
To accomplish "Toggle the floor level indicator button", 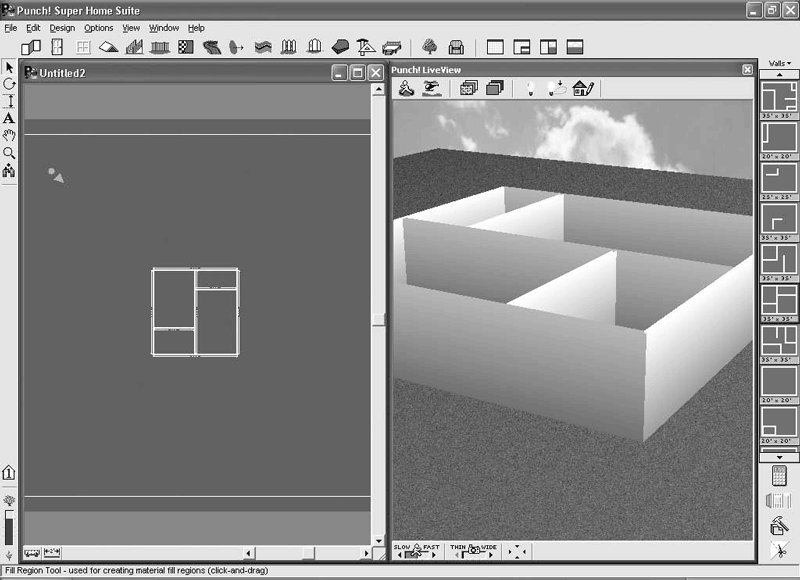I will pos(9,472).
